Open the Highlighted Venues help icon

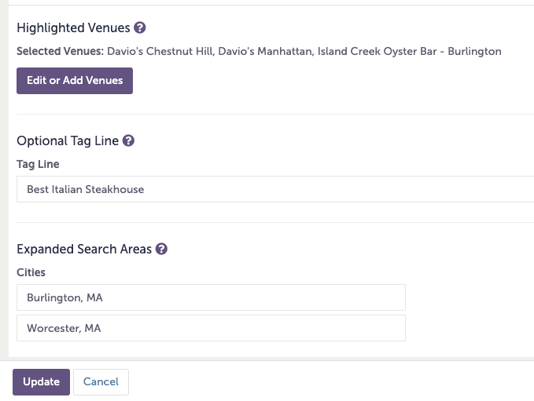coord(140,28)
